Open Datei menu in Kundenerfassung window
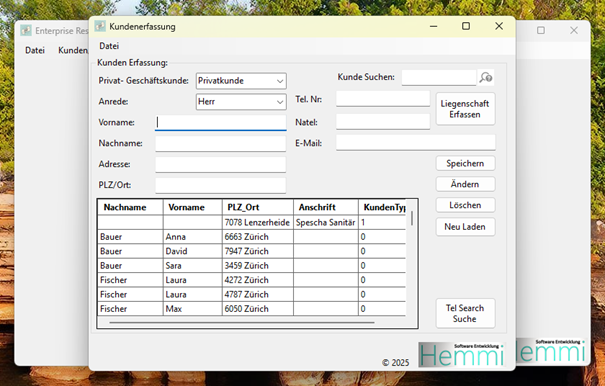The height and width of the screenshot is (386, 605). point(109,46)
